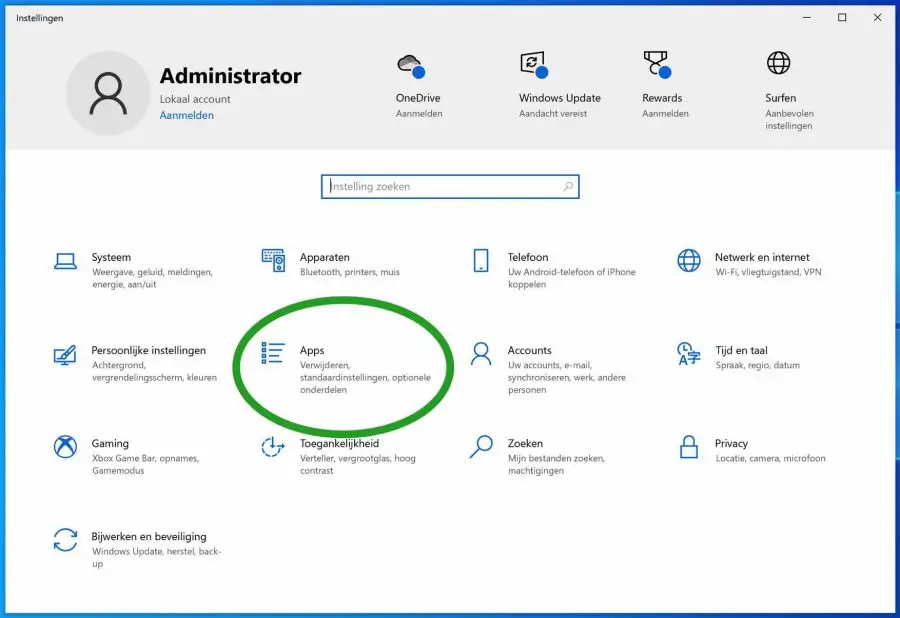Image resolution: width=900 pixels, height=618 pixels.
Task: Click the Administrator profile avatar
Action: [x=108, y=93]
